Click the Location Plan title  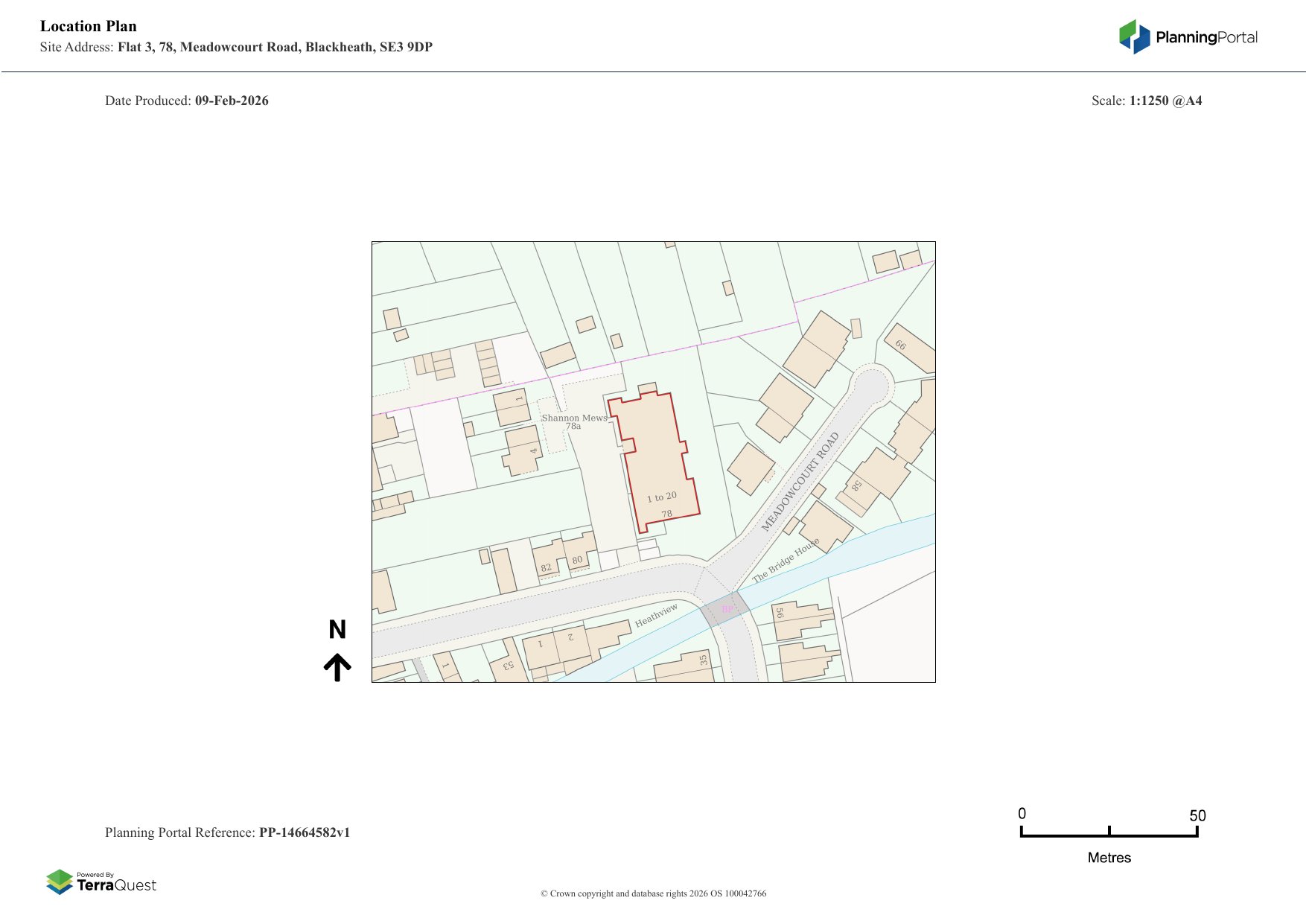pyautogui.click(x=89, y=26)
